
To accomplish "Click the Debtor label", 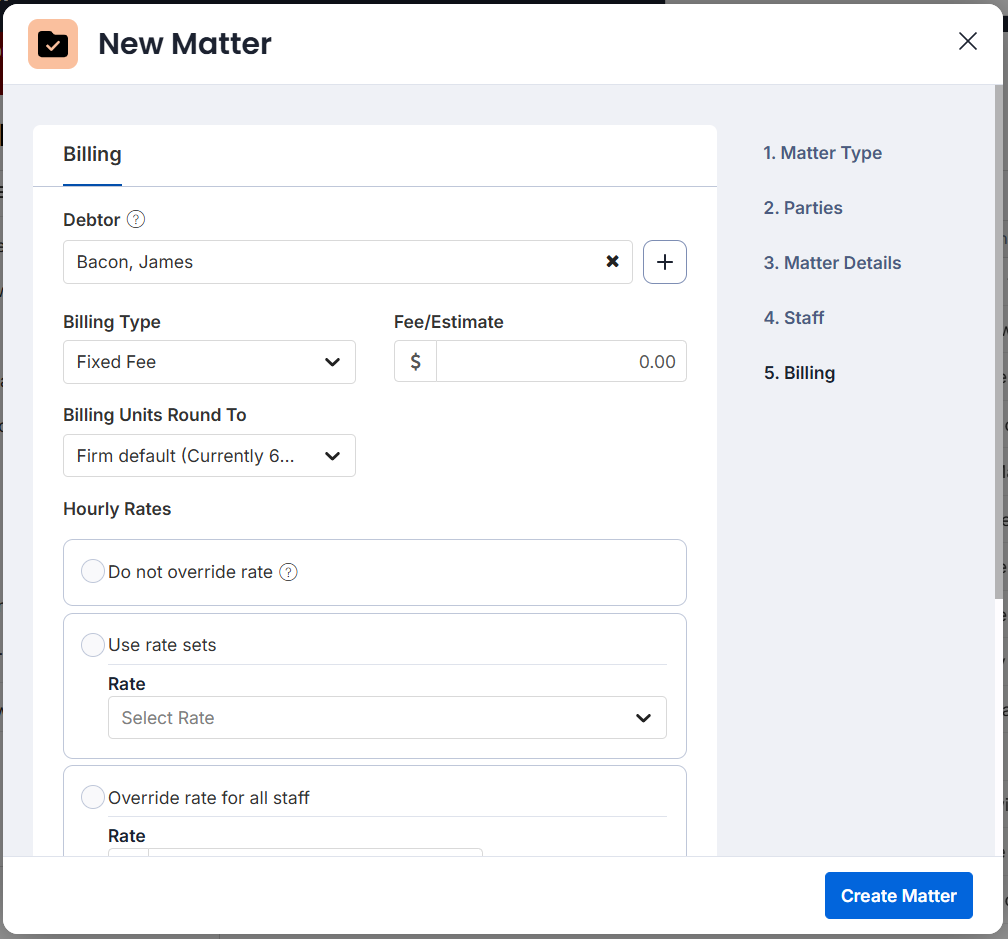I will coord(91,220).
